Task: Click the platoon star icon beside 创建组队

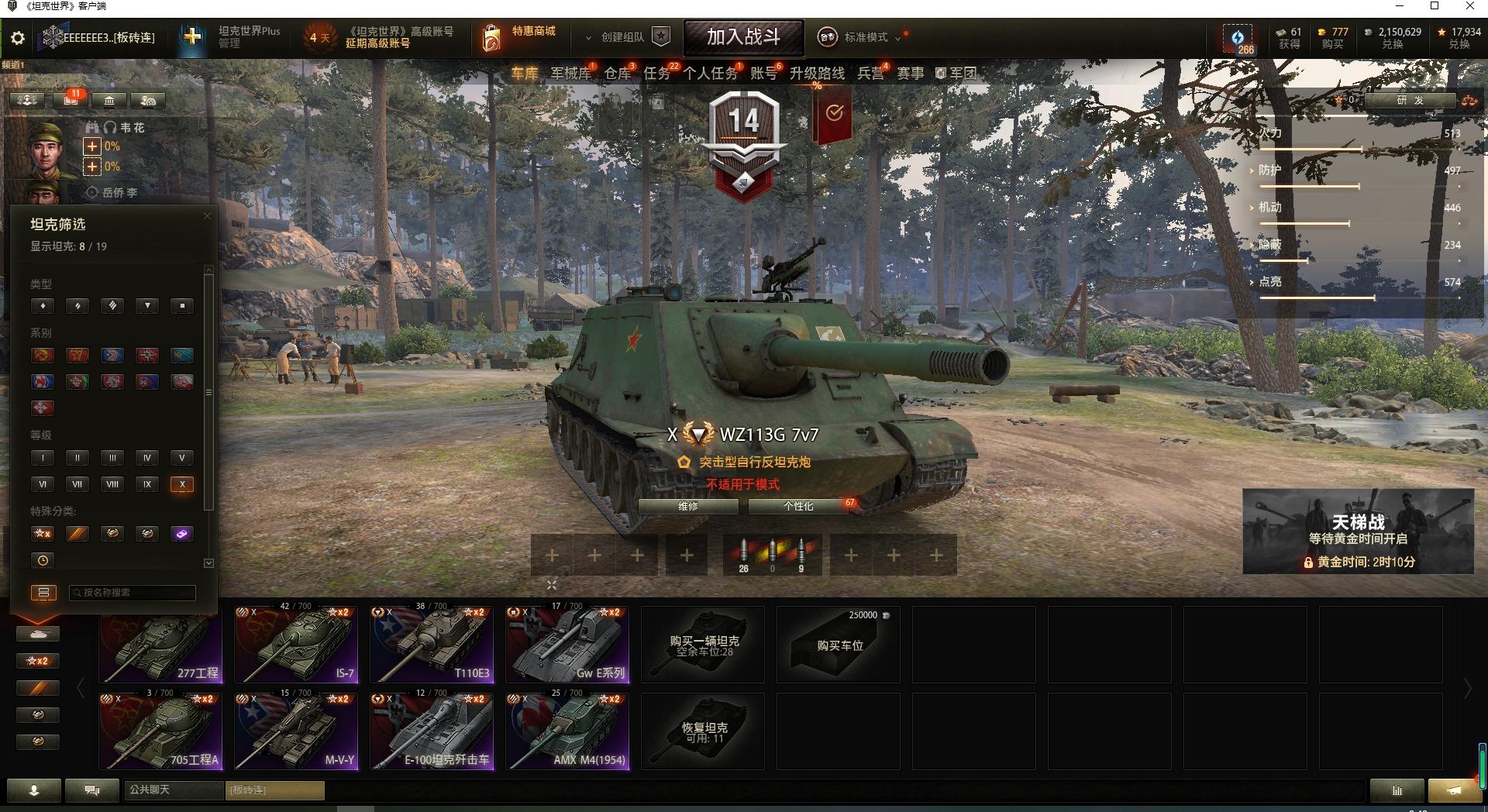Action: tap(661, 36)
